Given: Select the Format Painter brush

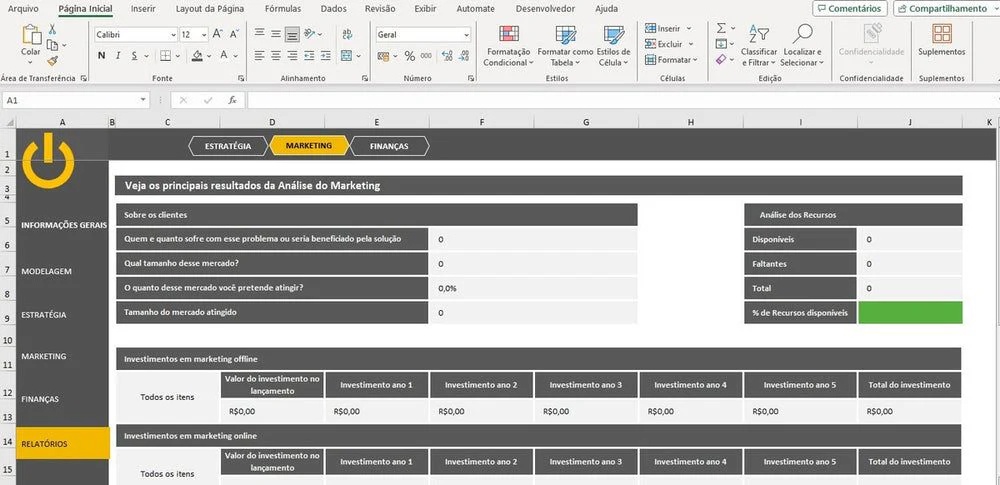Looking at the screenshot, I should point(52,61).
